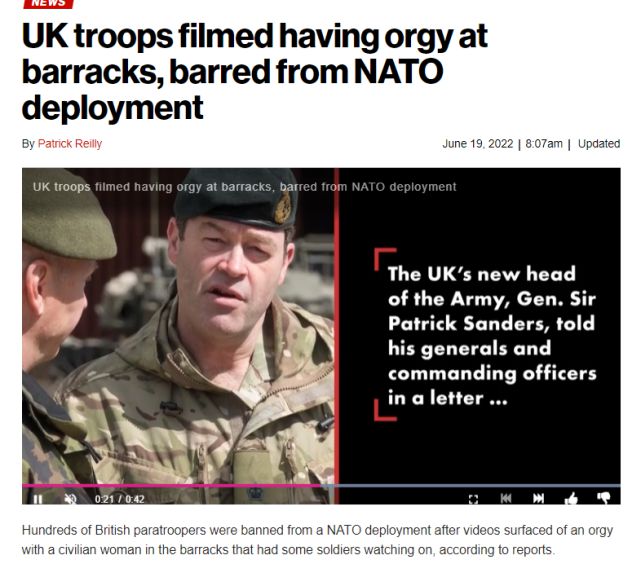
Task: Skip to the previous video
Action: [506, 498]
